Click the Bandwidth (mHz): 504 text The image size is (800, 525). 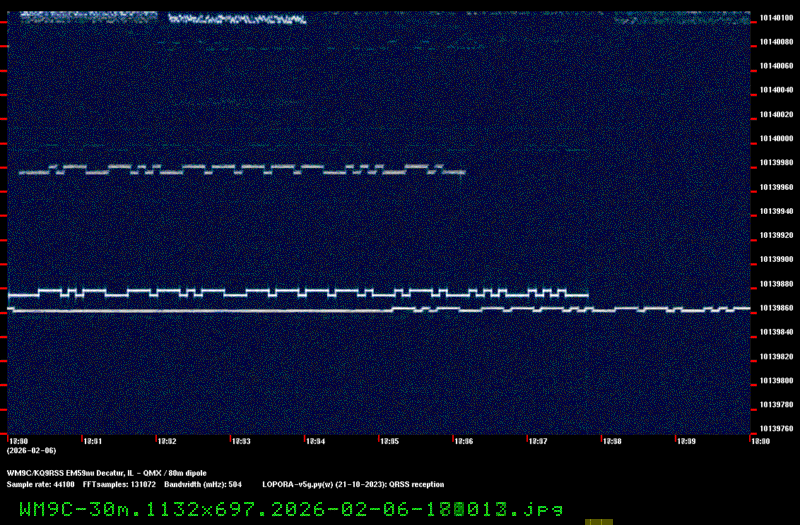203,484
